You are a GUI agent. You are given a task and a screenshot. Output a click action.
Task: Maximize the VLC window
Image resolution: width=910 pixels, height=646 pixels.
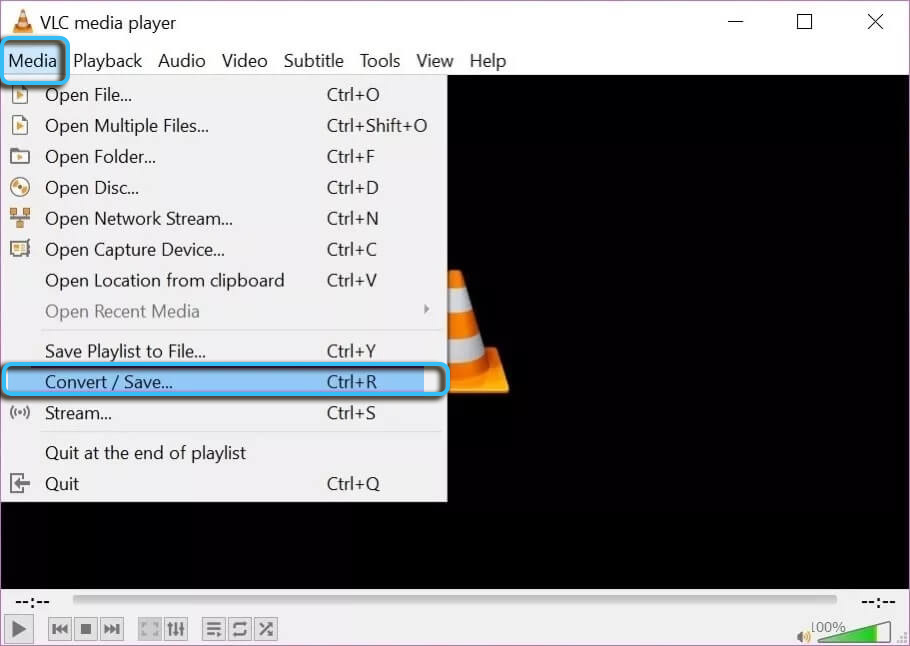click(x=804, y=21)
